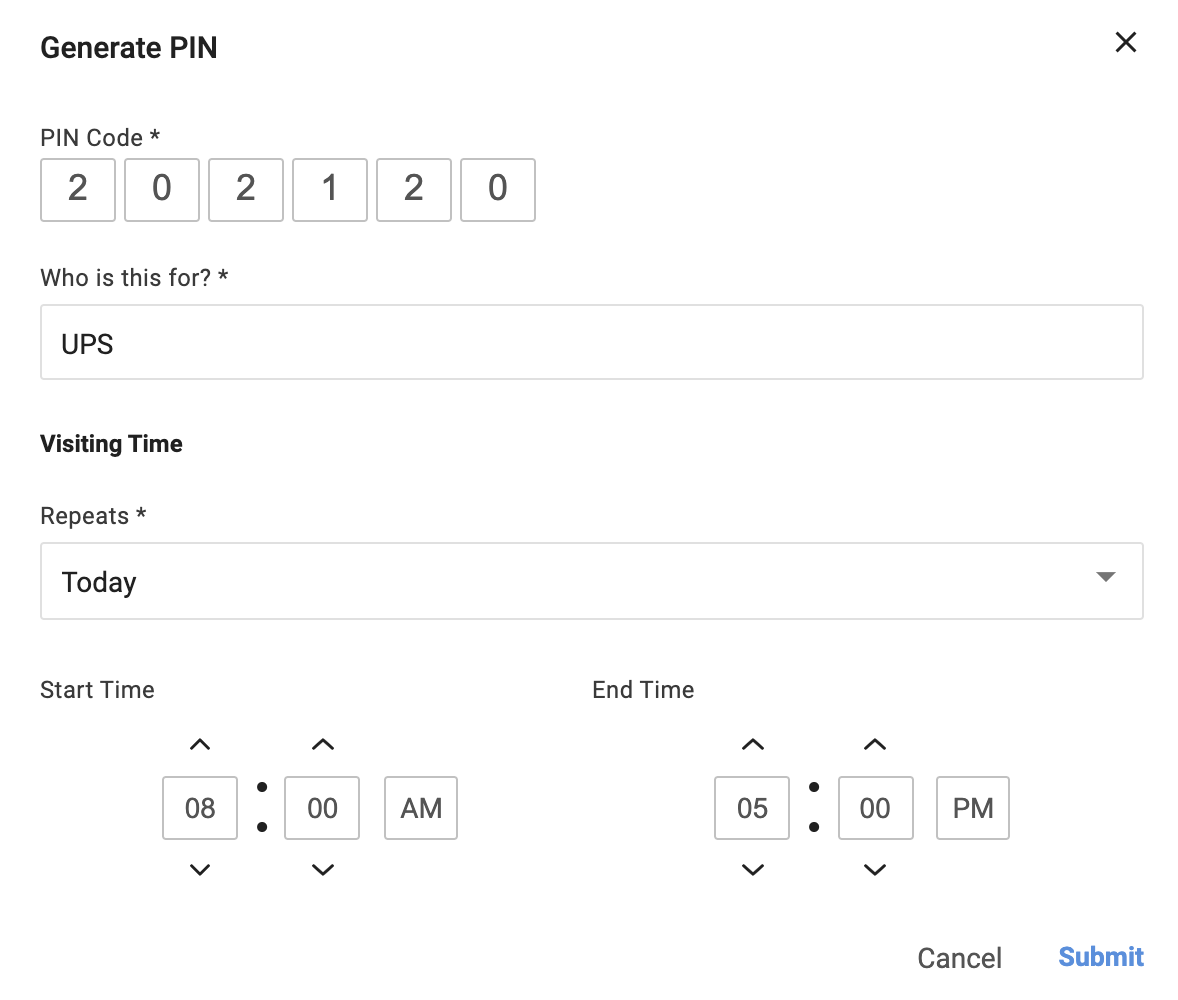Open the Repeats dropdown showing Today
This screenshot has width=1178, height=1000.
(590, 581)
